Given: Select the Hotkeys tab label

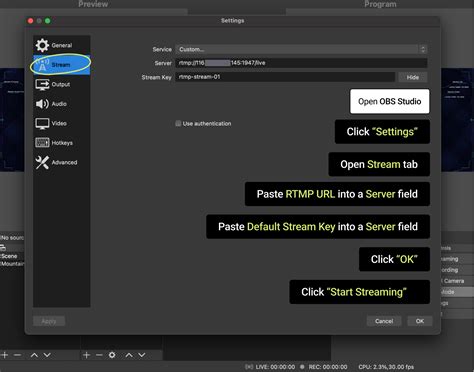Looking at the screenshot, I should (62, 143).
